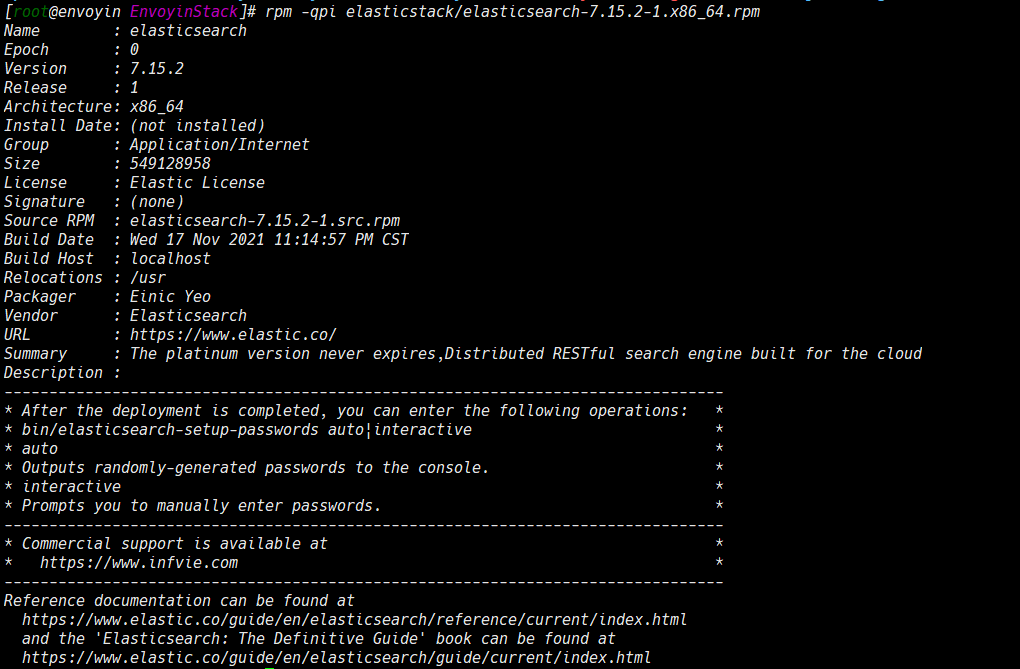Click the Group value Application/Internet
Image resolution: width=1020 pixels, height=669 pixels.
point(219,144)
